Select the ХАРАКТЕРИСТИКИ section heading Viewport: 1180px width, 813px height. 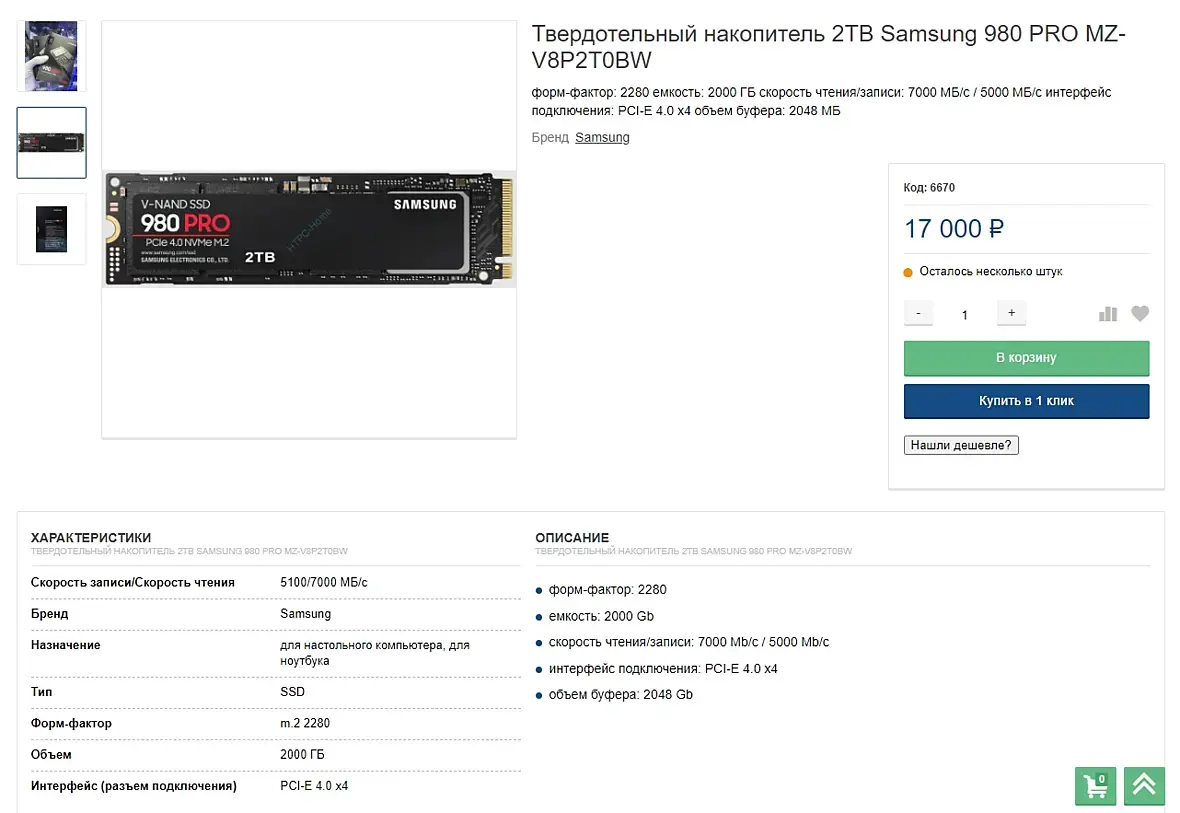[91, 538]
